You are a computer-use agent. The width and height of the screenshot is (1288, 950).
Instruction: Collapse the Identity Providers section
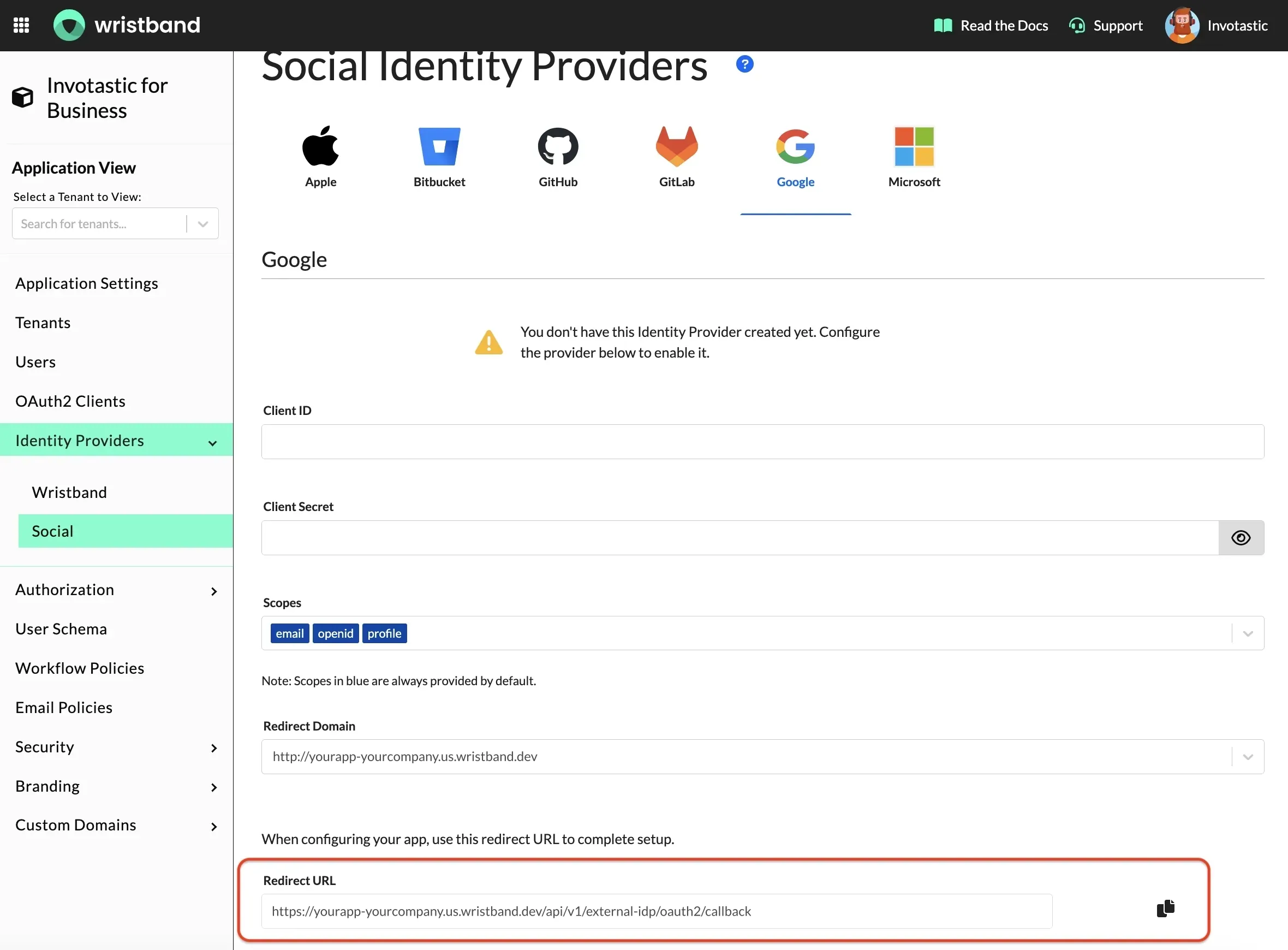click(x=116, y=440)
